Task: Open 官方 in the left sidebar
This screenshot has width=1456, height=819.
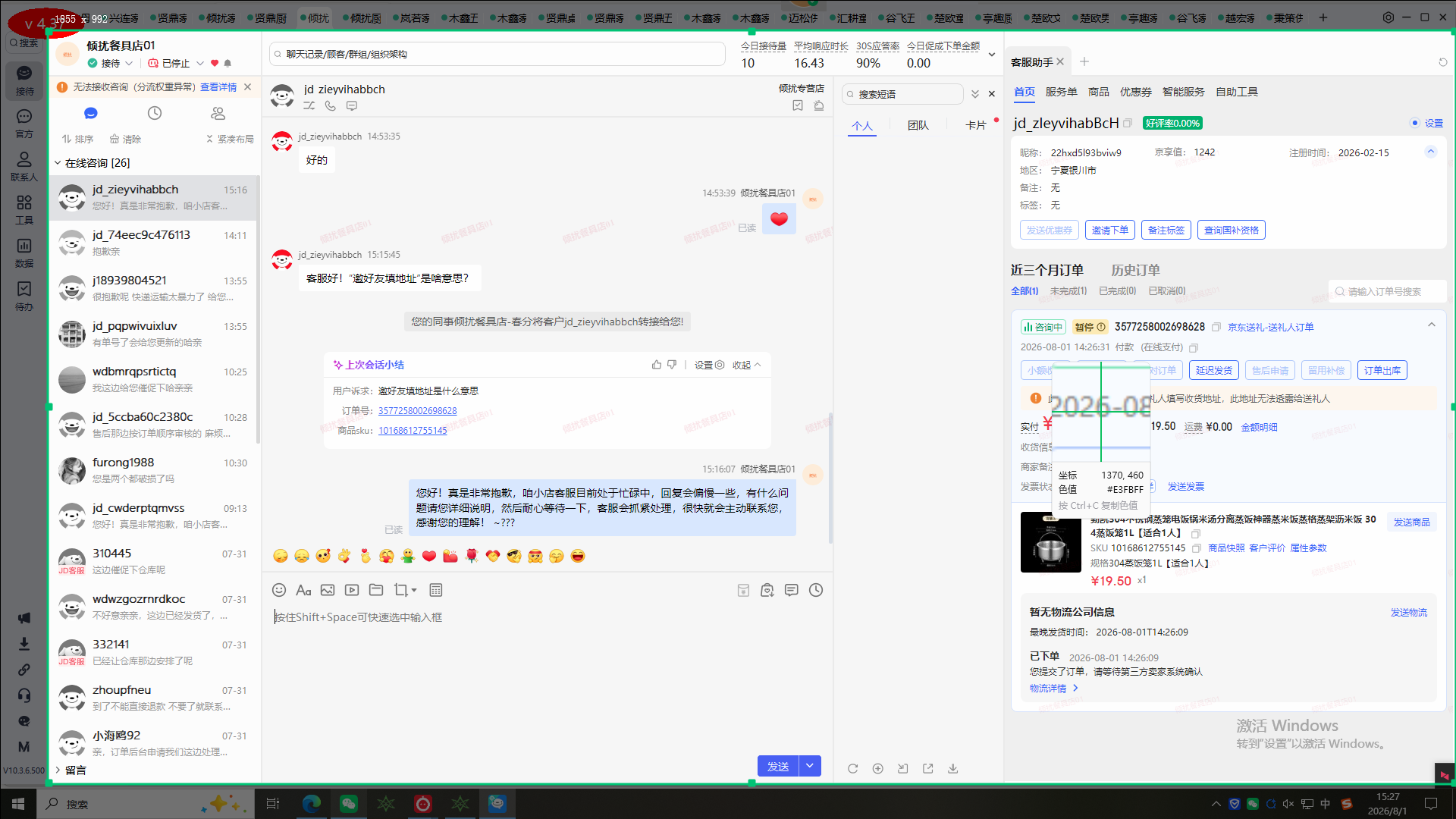Action: pyautogui.click(x=24, y=123)
